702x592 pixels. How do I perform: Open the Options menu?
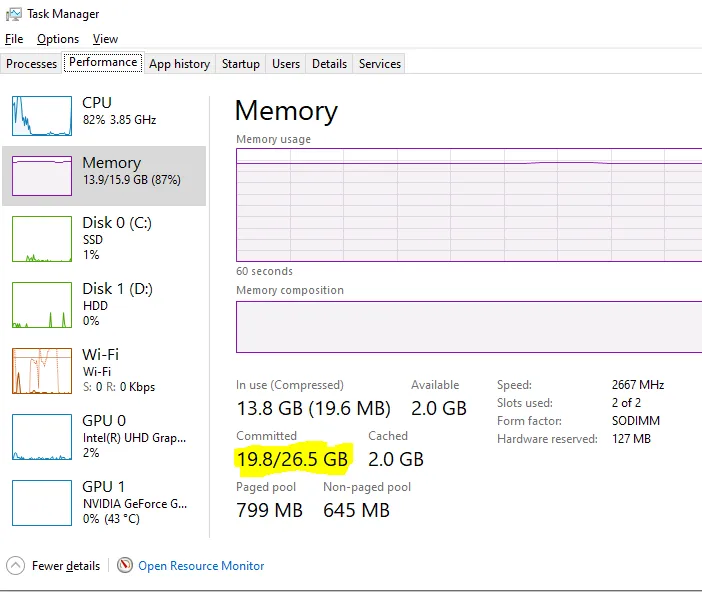pos(58,39)
